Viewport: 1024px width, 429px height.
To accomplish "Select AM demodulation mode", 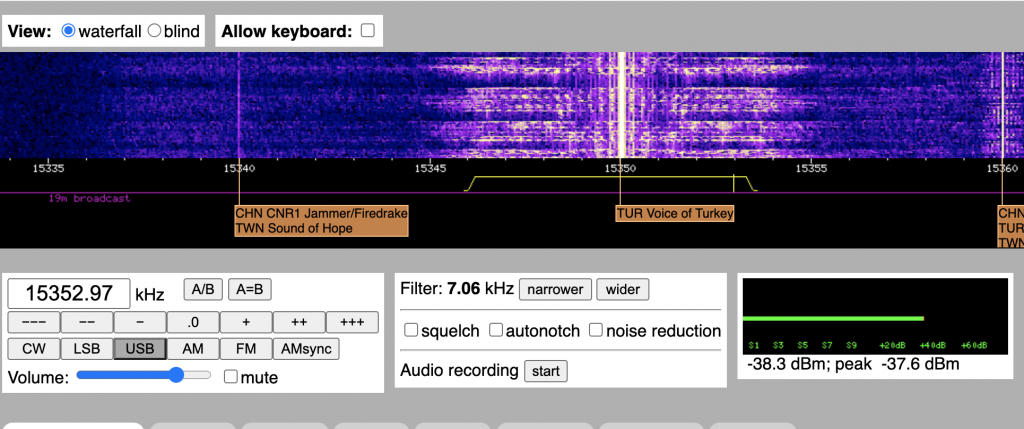I will [192, 349].
